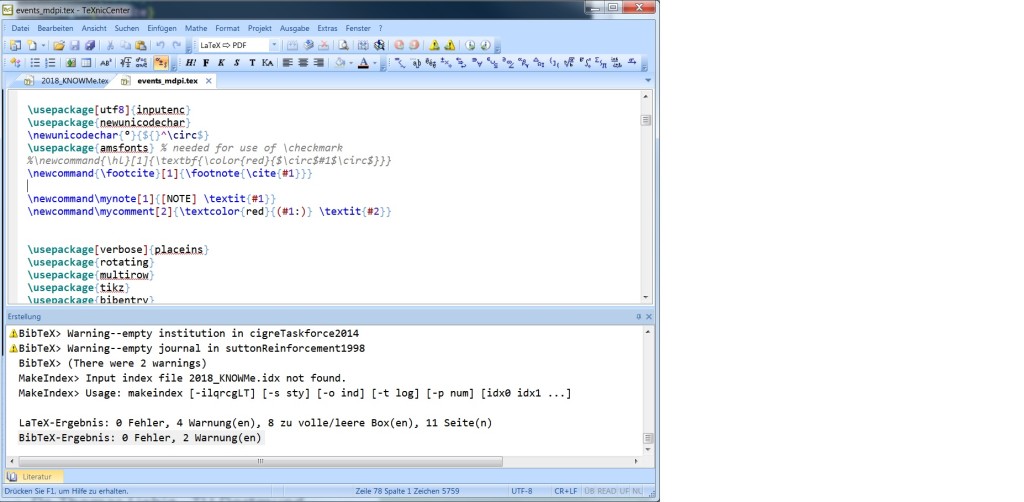Select the Literatur bottom tab
The height and width of the screenshot is (502, 1024).
[36, 477]
